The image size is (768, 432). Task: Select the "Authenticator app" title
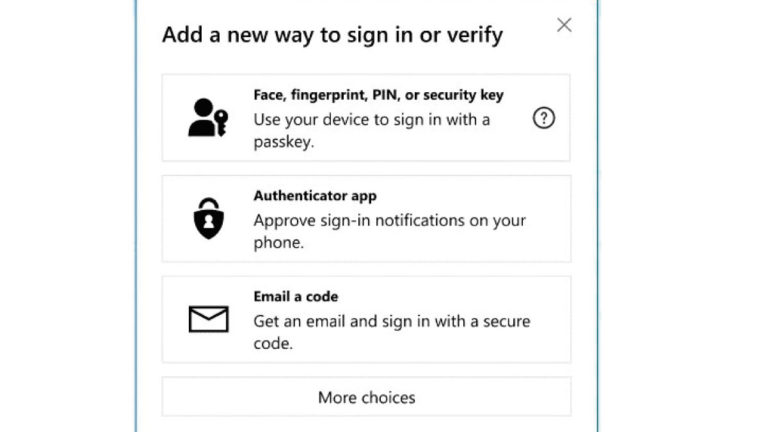(315, 196)
